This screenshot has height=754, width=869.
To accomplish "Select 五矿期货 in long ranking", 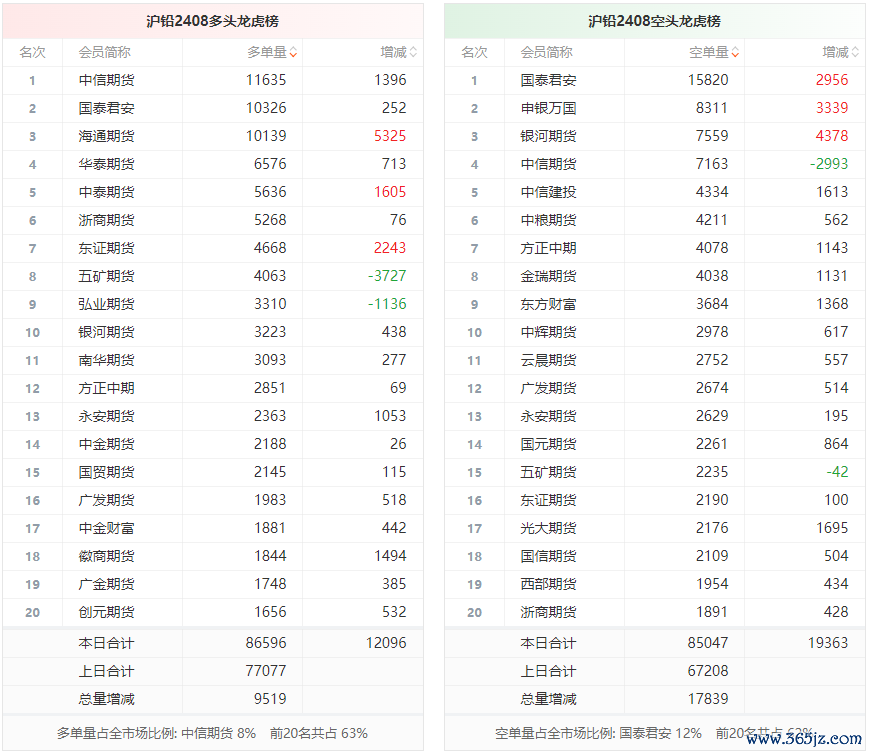I will [106, 276].
